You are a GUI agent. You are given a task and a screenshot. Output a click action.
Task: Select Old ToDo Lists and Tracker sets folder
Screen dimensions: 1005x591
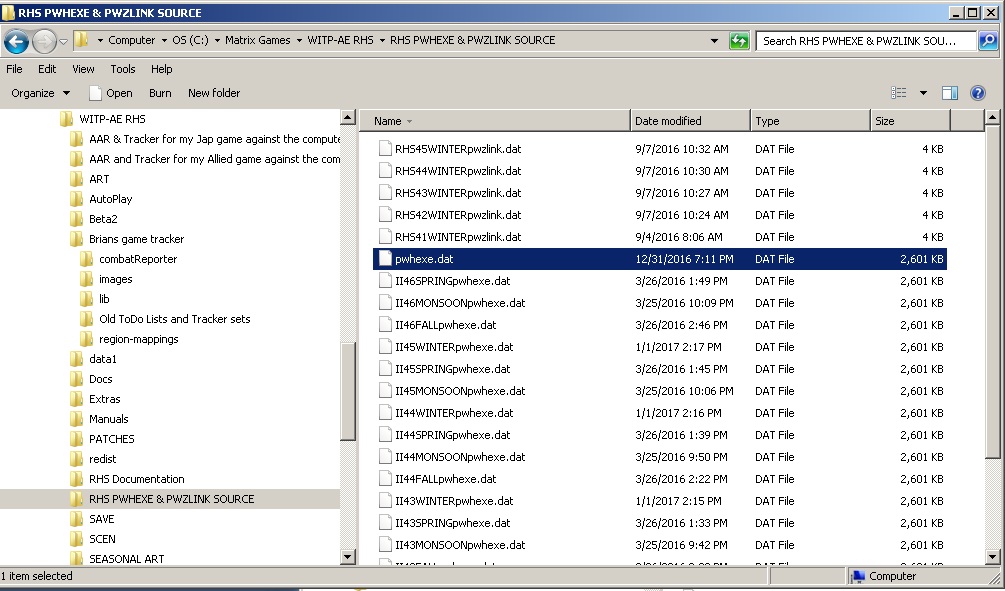point(174,319)
